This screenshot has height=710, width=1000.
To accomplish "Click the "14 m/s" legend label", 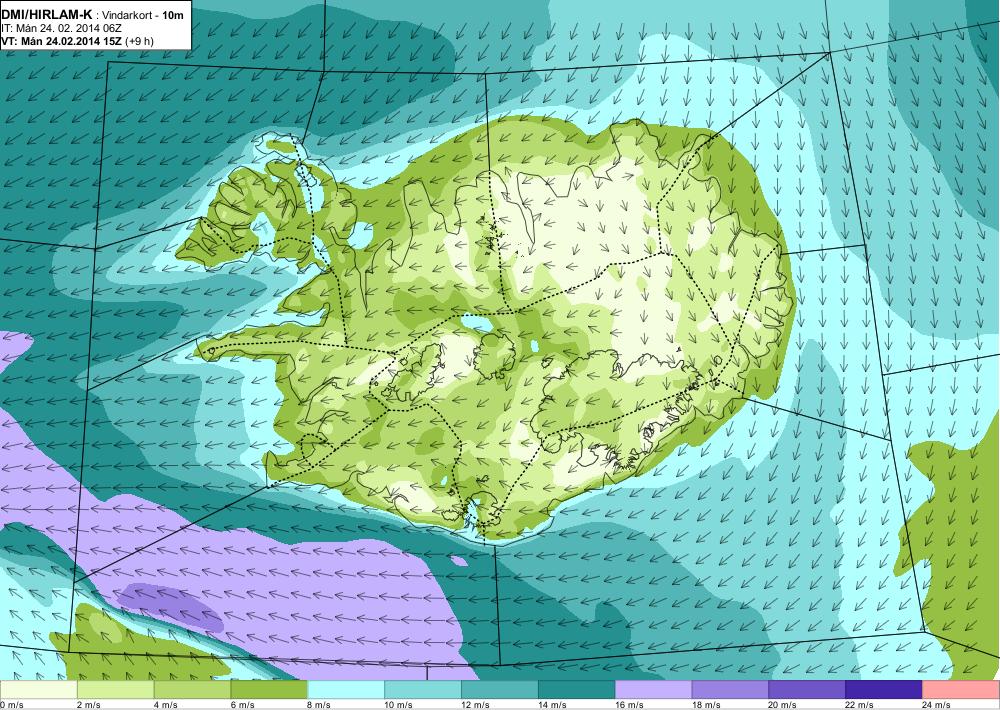I will (552, 705).
